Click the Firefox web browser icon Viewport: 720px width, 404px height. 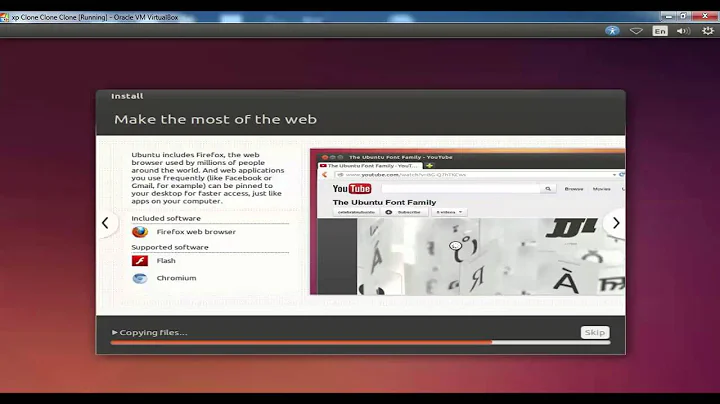pyautogui.click(x=140, y=232)
